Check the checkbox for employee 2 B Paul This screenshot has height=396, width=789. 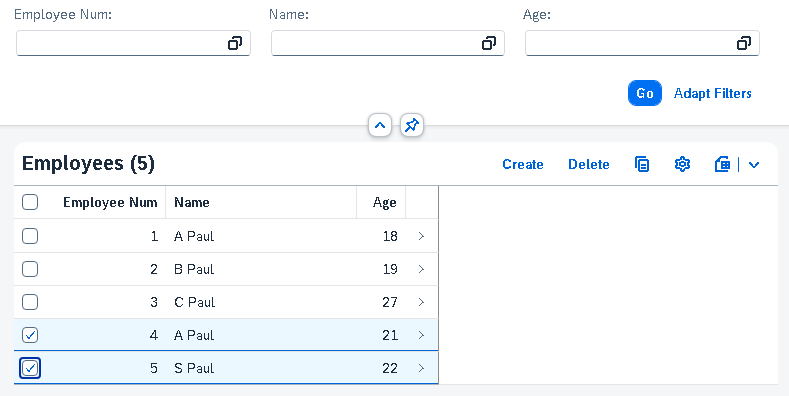click(30, 269)
